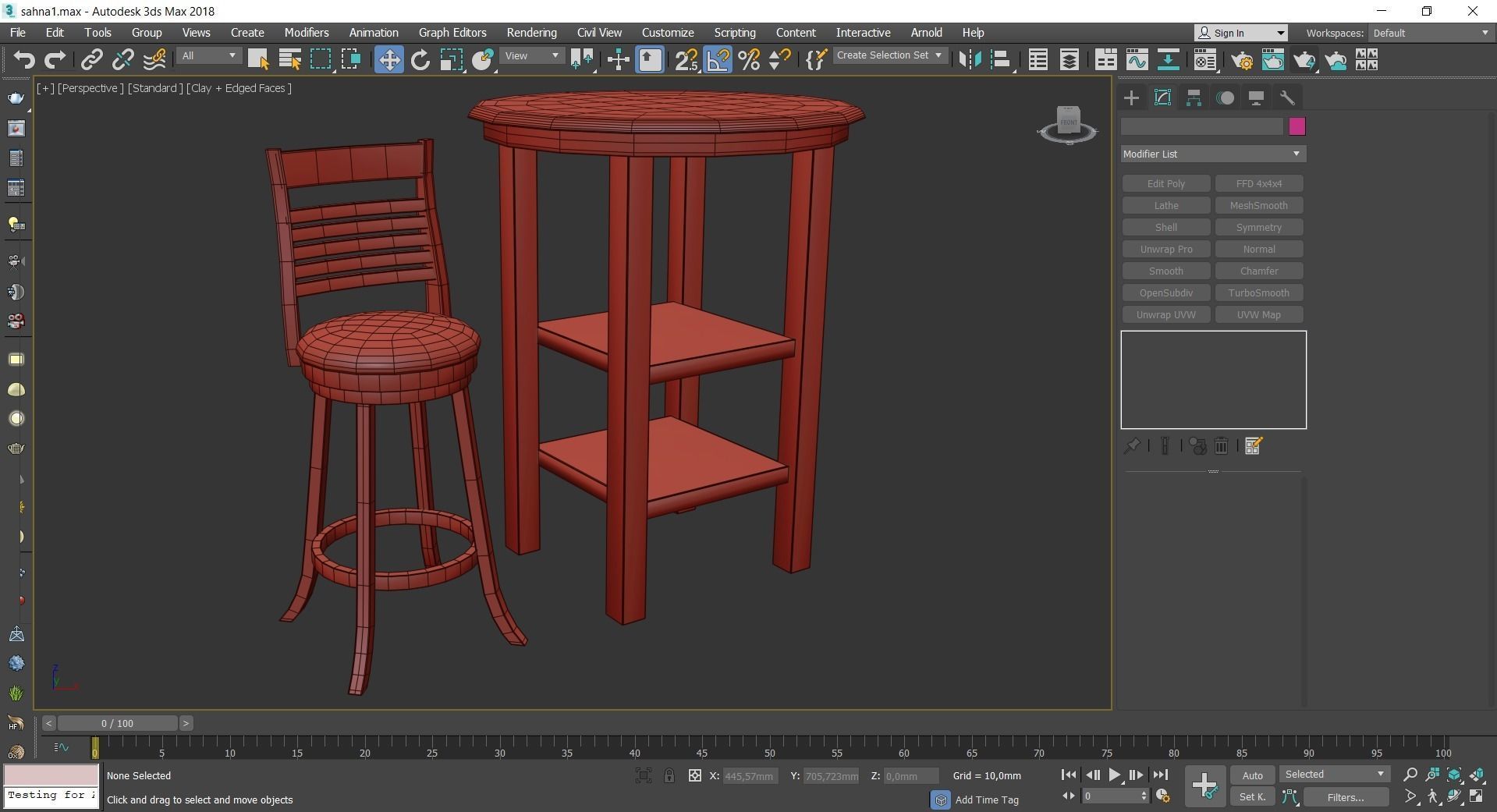Click Bind to Space Warp icon
This screenshot has height=812, width=1497.
pyautogui.click(x=154, y=60)
